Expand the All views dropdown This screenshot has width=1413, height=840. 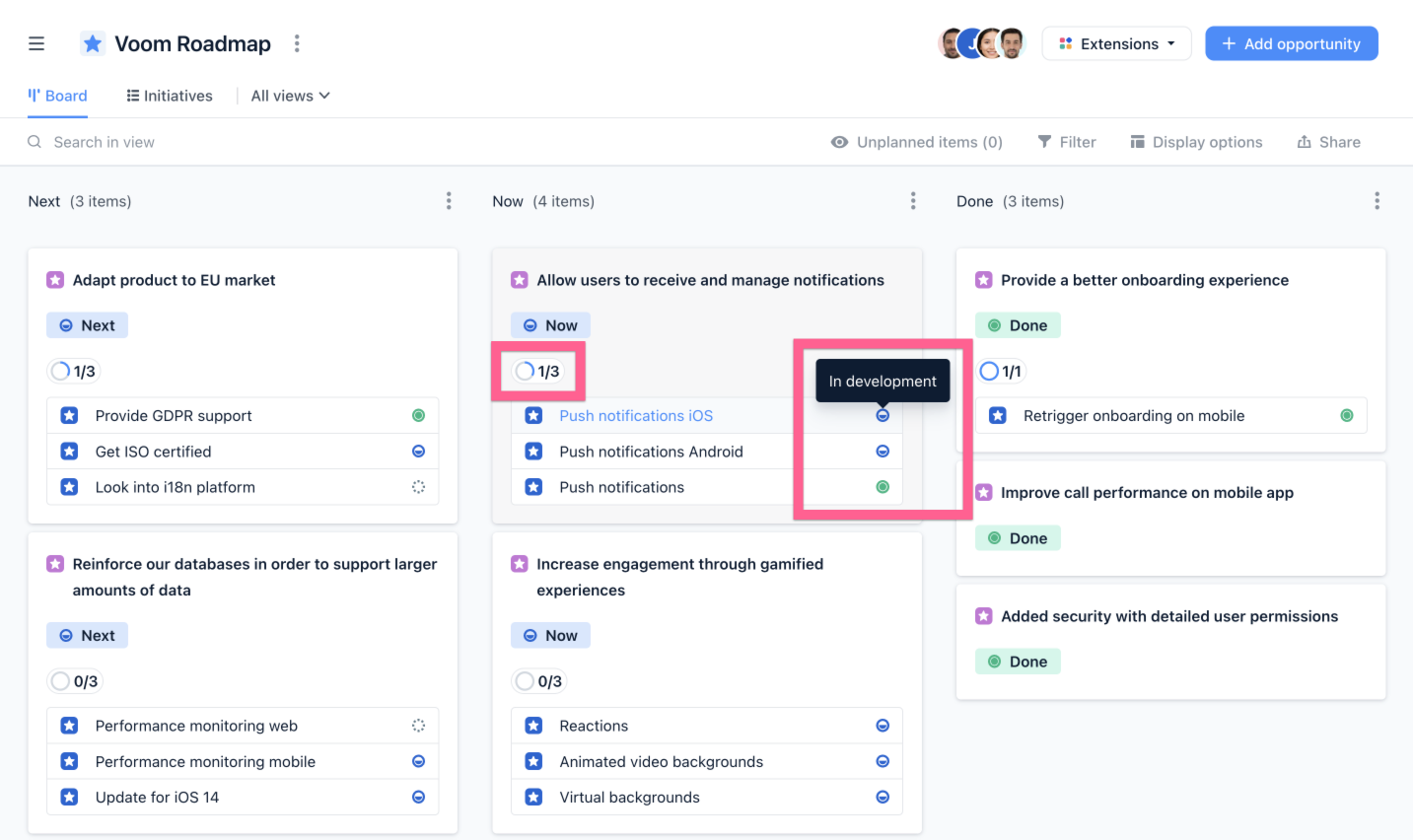pyautogui.click(x=290, y=96)
